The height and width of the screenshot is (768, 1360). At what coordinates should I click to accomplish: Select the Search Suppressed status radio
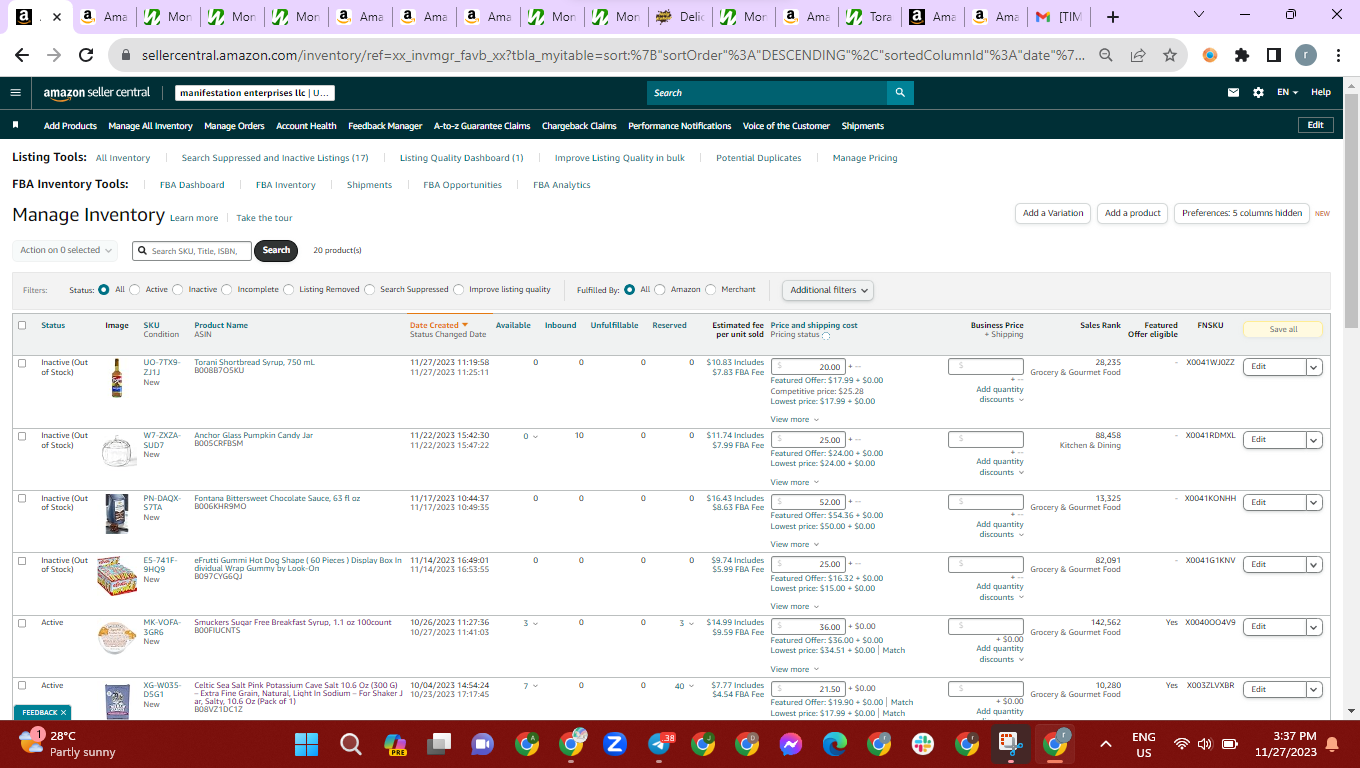pos(370,290)
